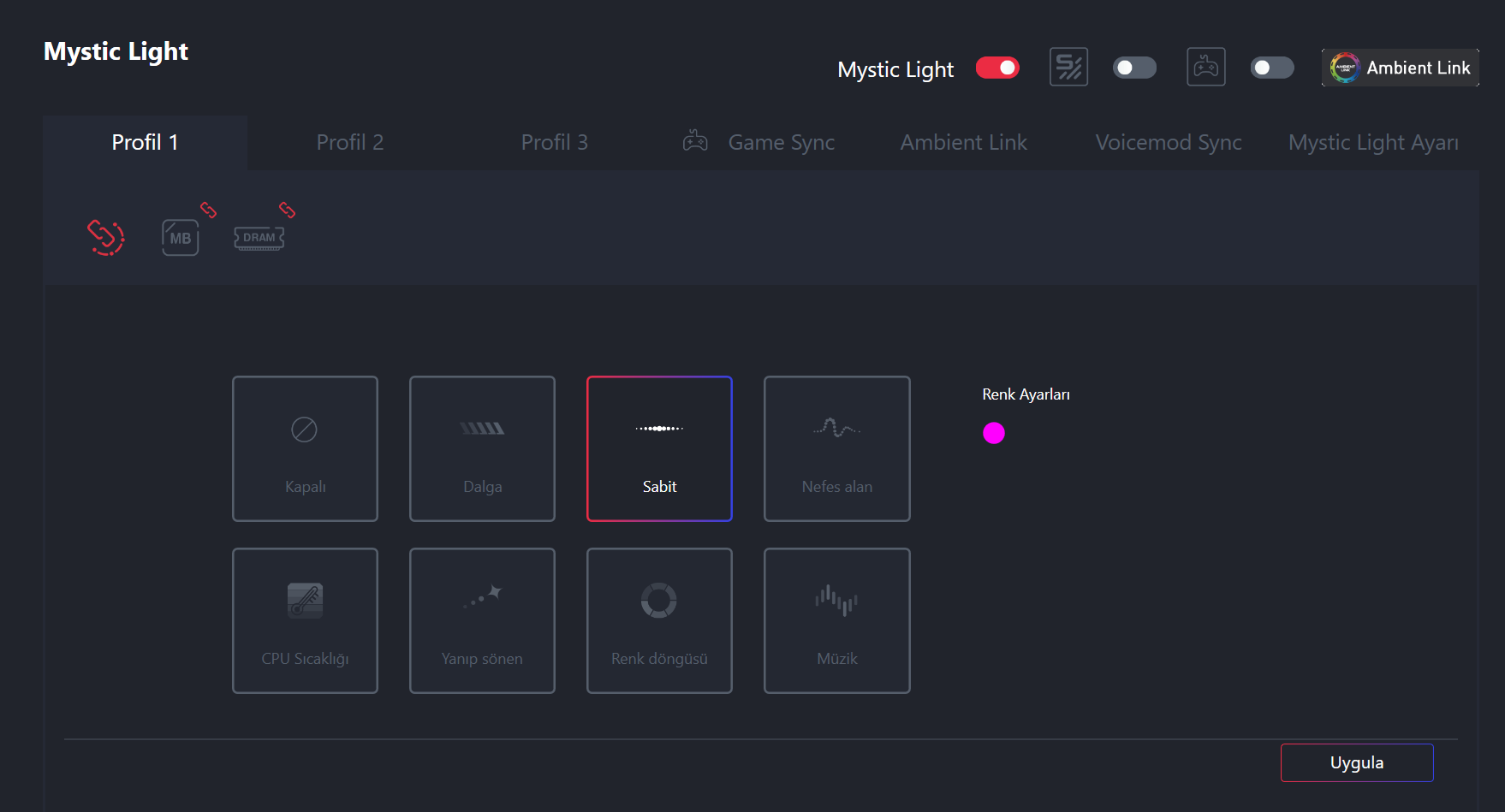Select the DRAM memory device icon
1505x812 pixels.
pos(259,238)
